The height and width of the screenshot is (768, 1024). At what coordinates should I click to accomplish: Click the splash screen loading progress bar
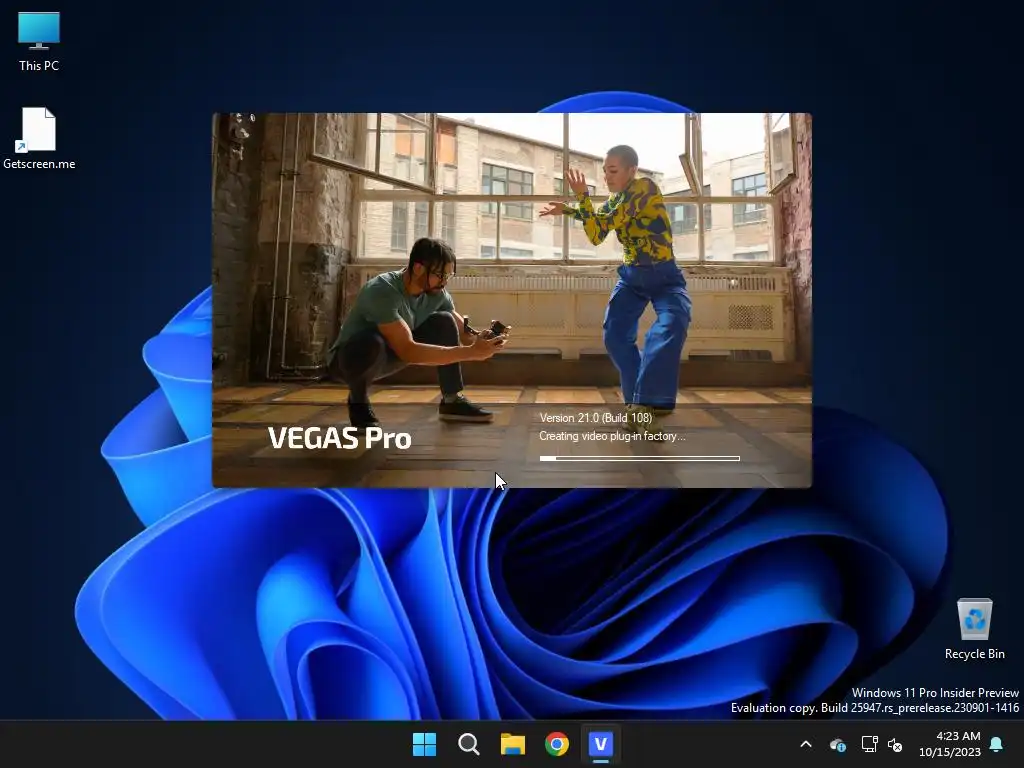(x=639, y=458)
